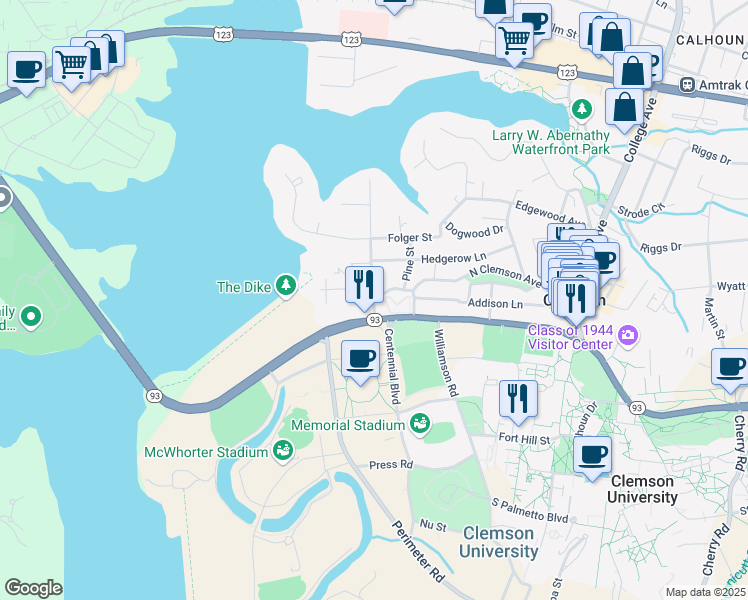Viewport: 748px width, 600px height.
Task: Select the Addison Ln street label
Action: click(495, 303)
